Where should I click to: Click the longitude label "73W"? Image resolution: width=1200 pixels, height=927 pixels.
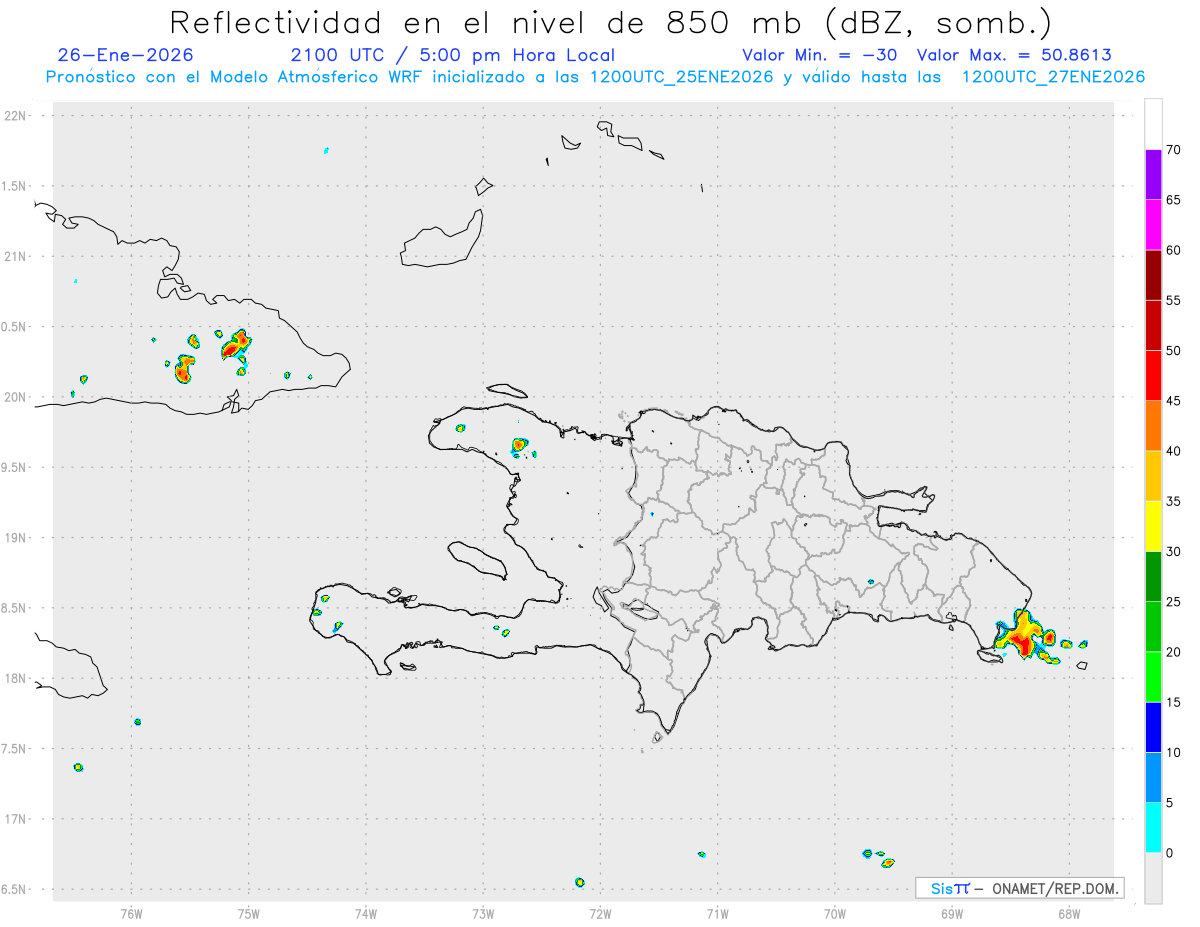click(x=483, y=913)
